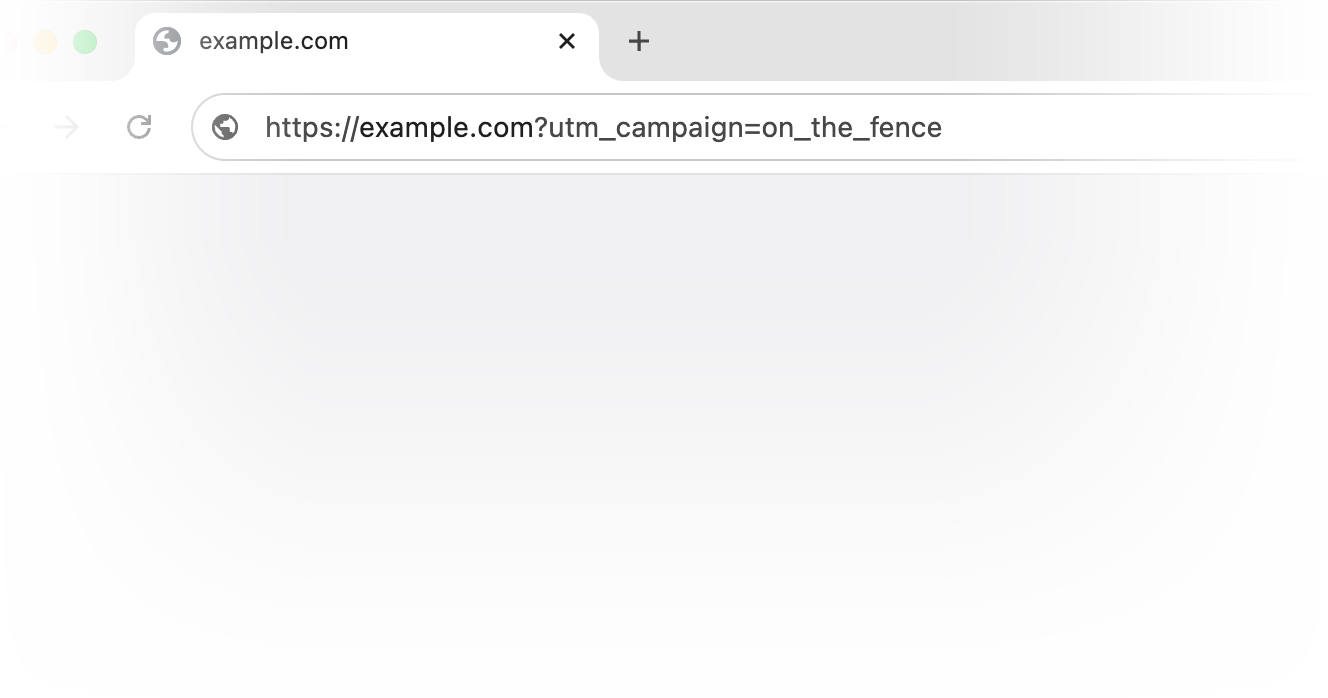Click the green fullscreen window button

(85, 42)
